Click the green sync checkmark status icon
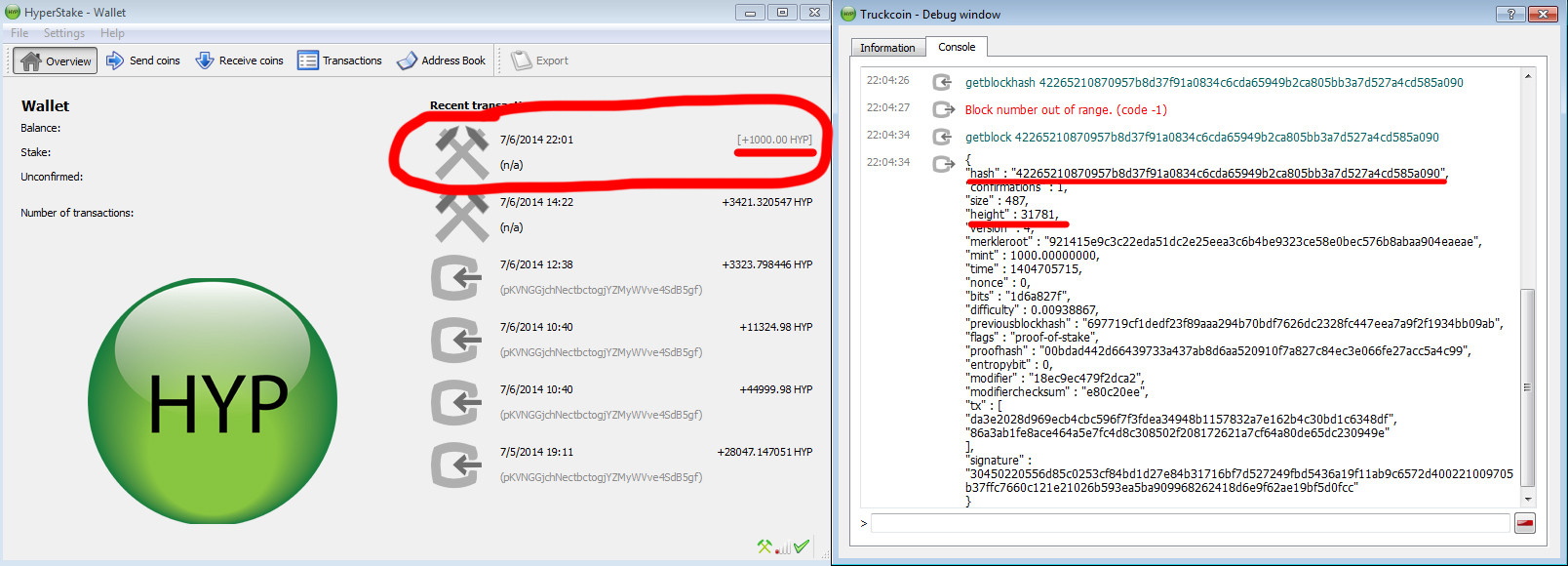Viewport: 1568px width, 566px height. [802, 547]
